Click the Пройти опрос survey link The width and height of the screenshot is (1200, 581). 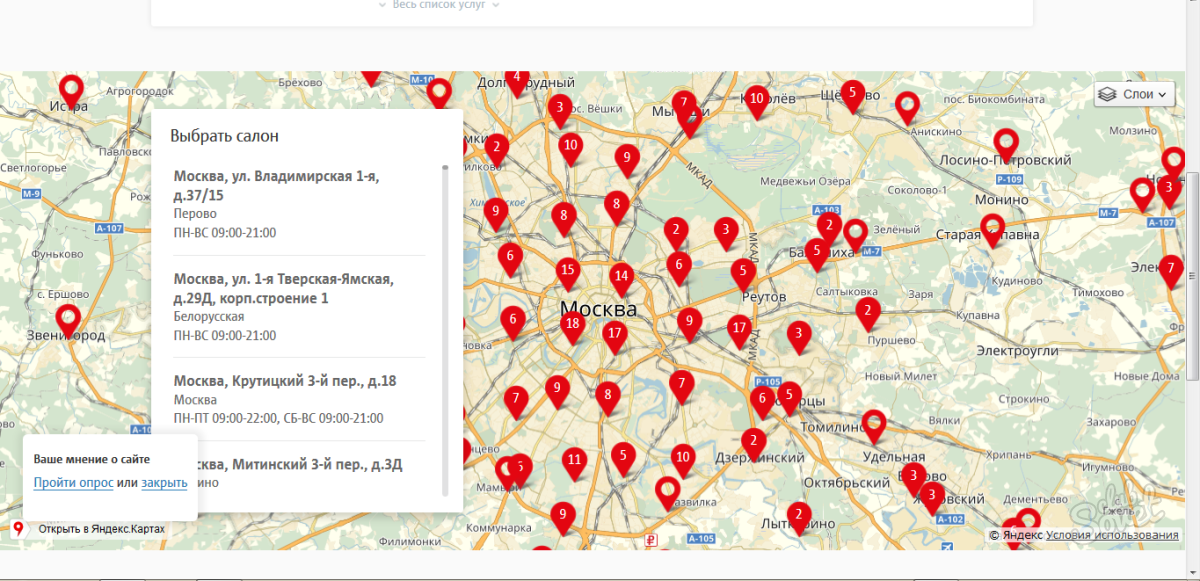[73, 483]
